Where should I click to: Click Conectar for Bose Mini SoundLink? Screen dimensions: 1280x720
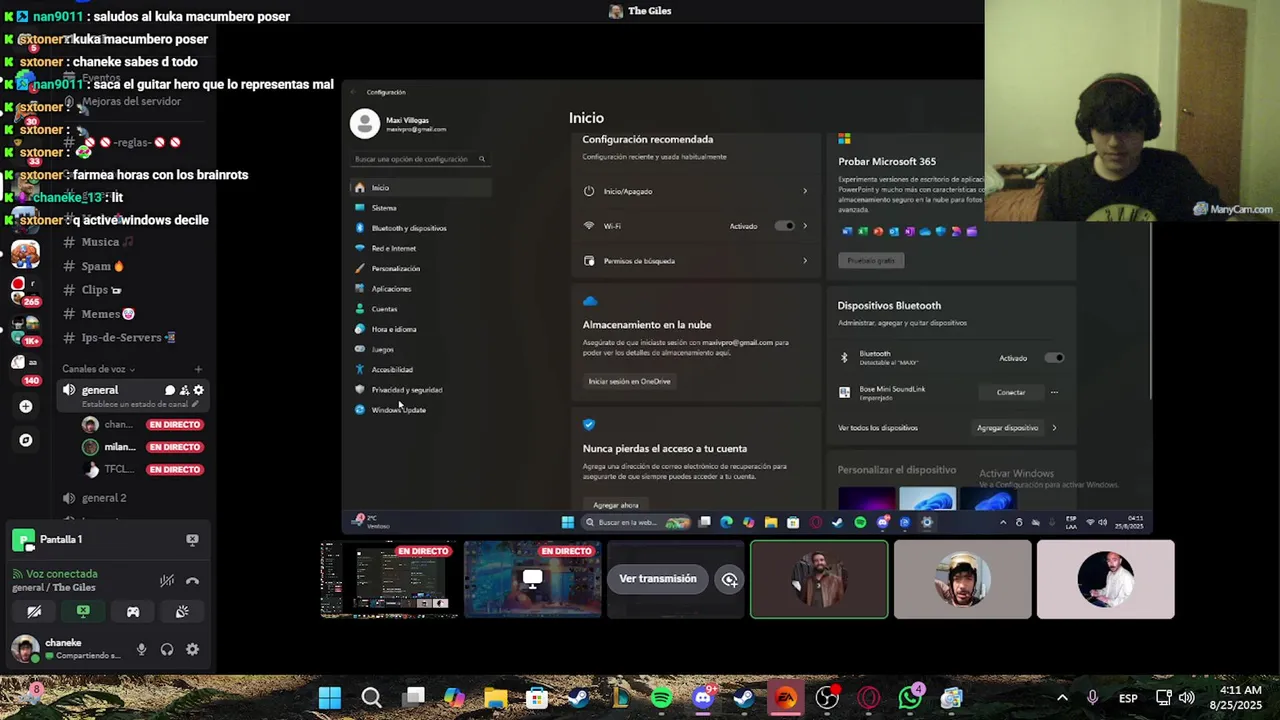click(x=1010, y=392)
